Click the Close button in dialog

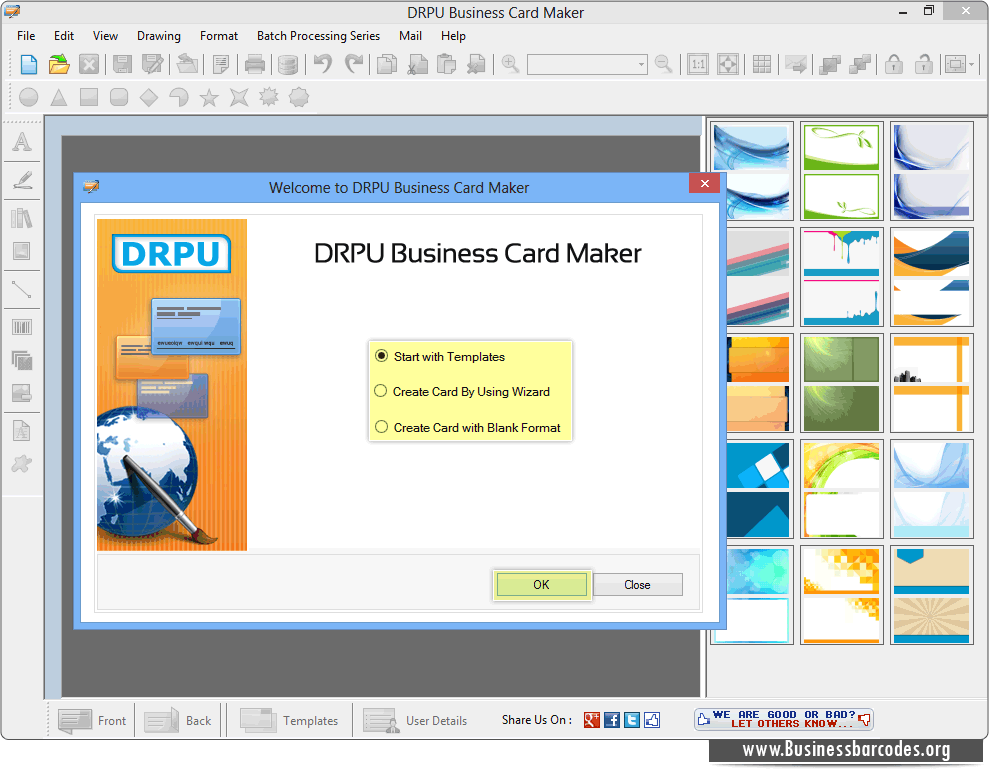click(638, 585)
